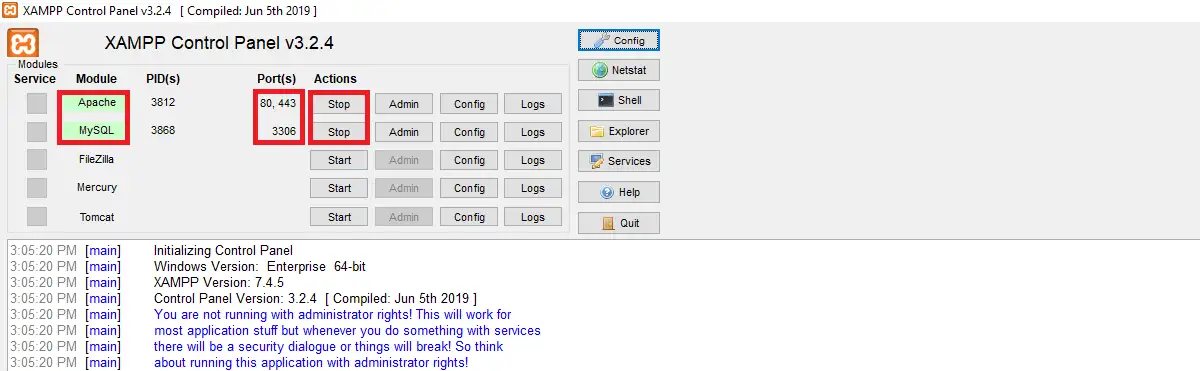Click MySQL PID 3868

click(163, 130)
